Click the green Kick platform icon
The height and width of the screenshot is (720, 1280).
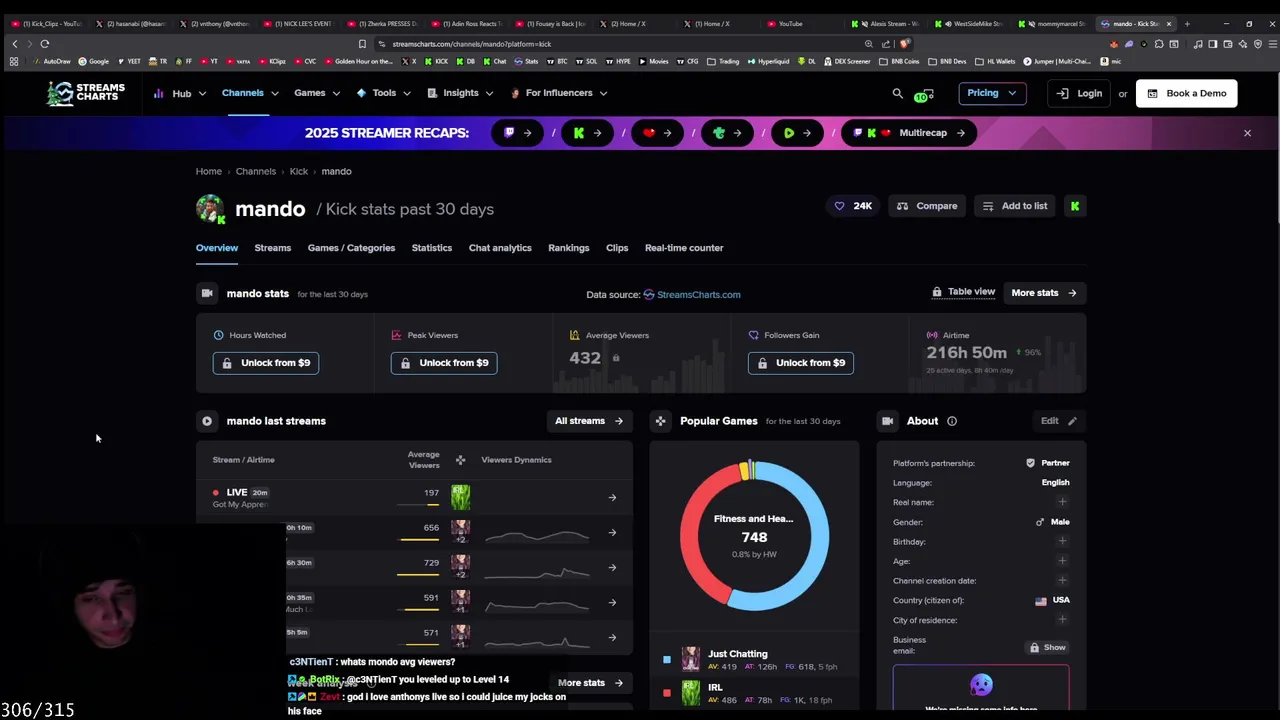pos(1075,206)
